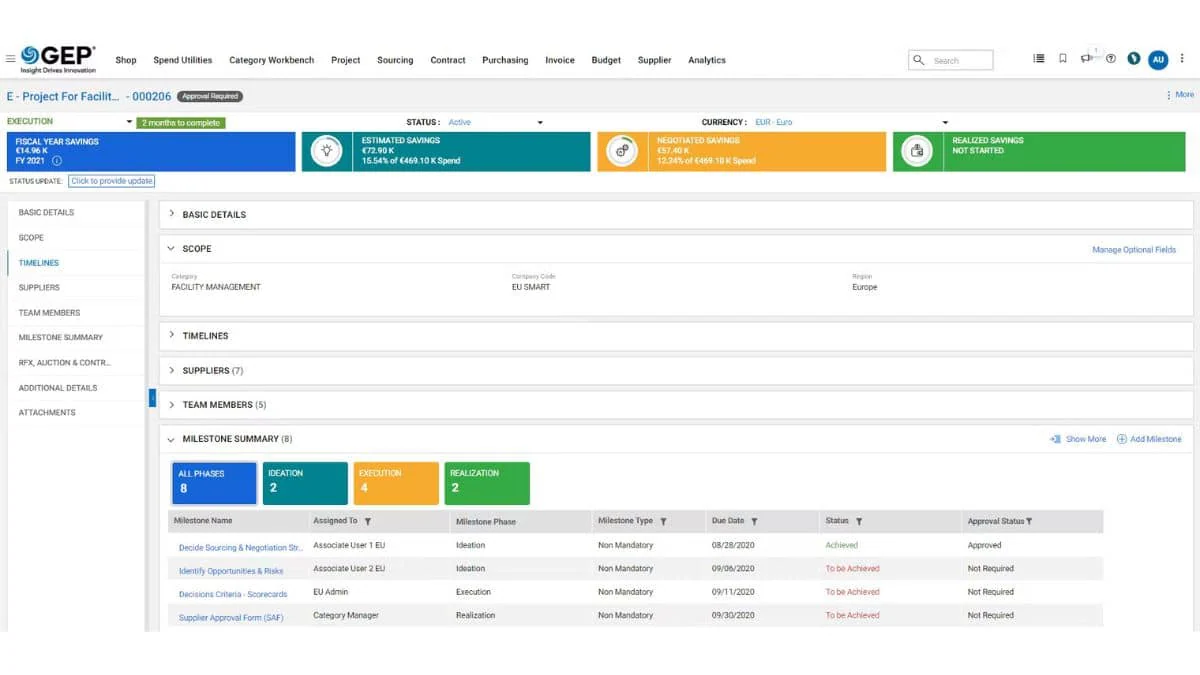Image resolution: width=1200 pixels, height=675 pixels.
Task: Filter the Milestone Type column
Action: 663,521
